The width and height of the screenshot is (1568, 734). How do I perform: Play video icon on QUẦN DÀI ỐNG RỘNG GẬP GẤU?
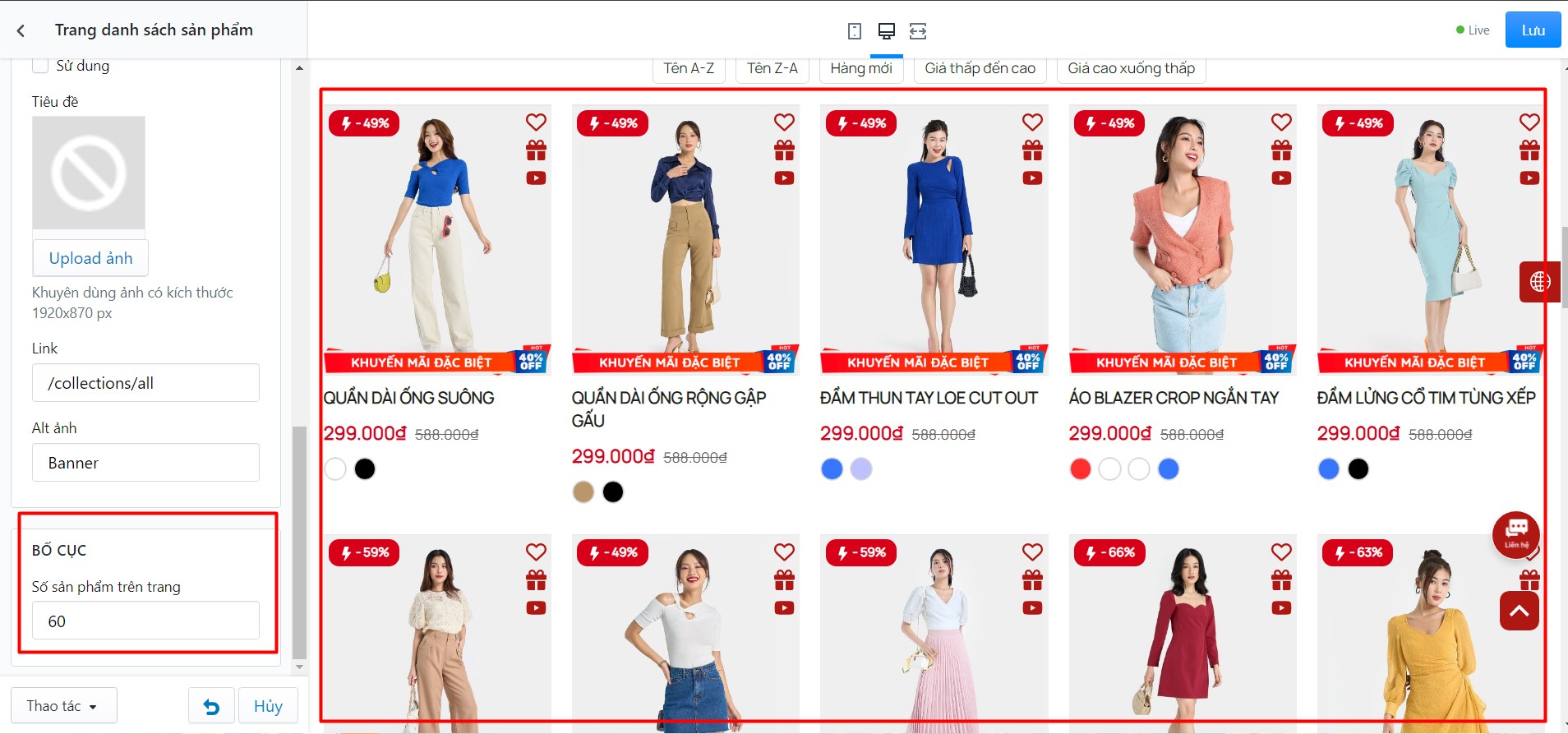tap(784, 178)
